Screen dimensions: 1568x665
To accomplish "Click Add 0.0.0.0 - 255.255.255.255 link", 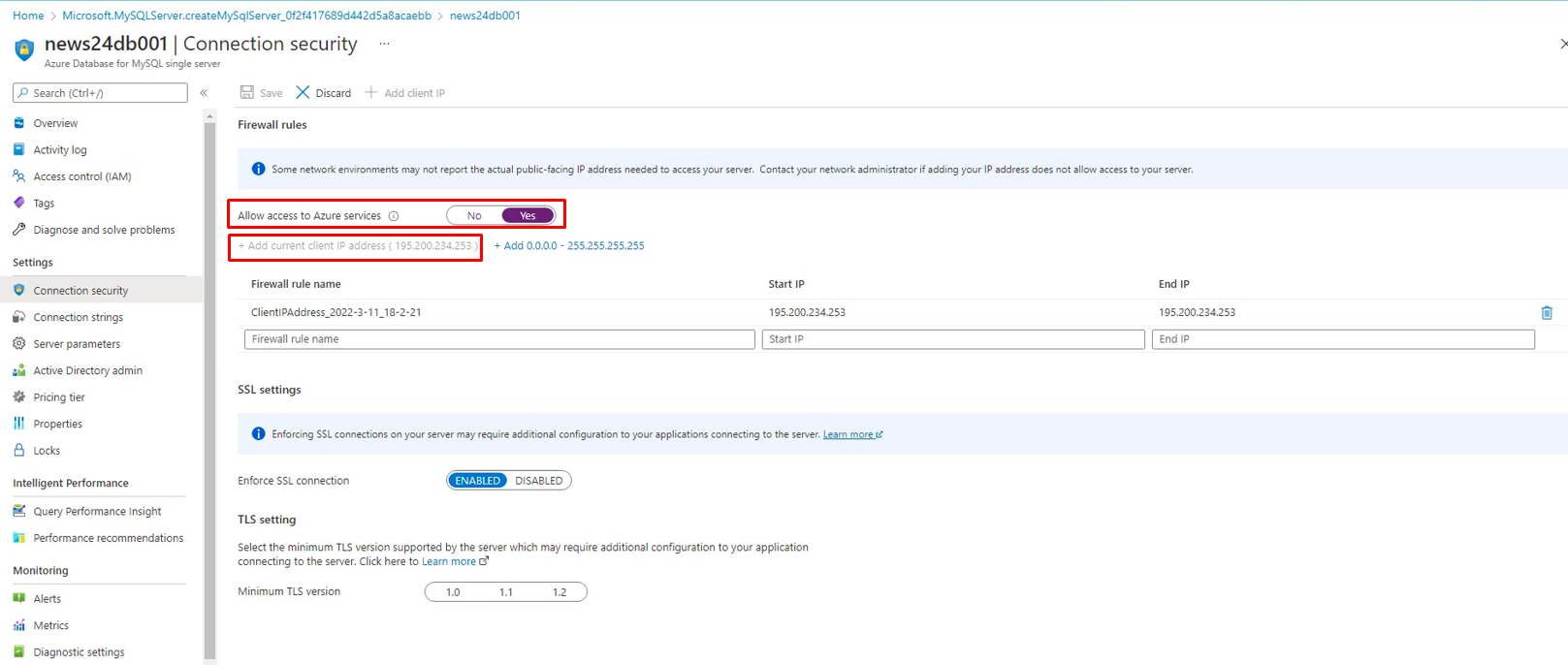I will click(569, 246).
